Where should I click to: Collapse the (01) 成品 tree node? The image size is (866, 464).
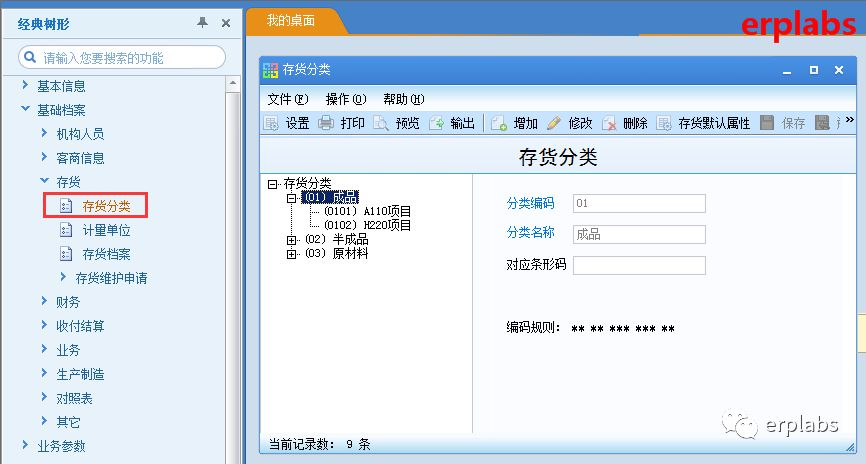tap(291, 198)
